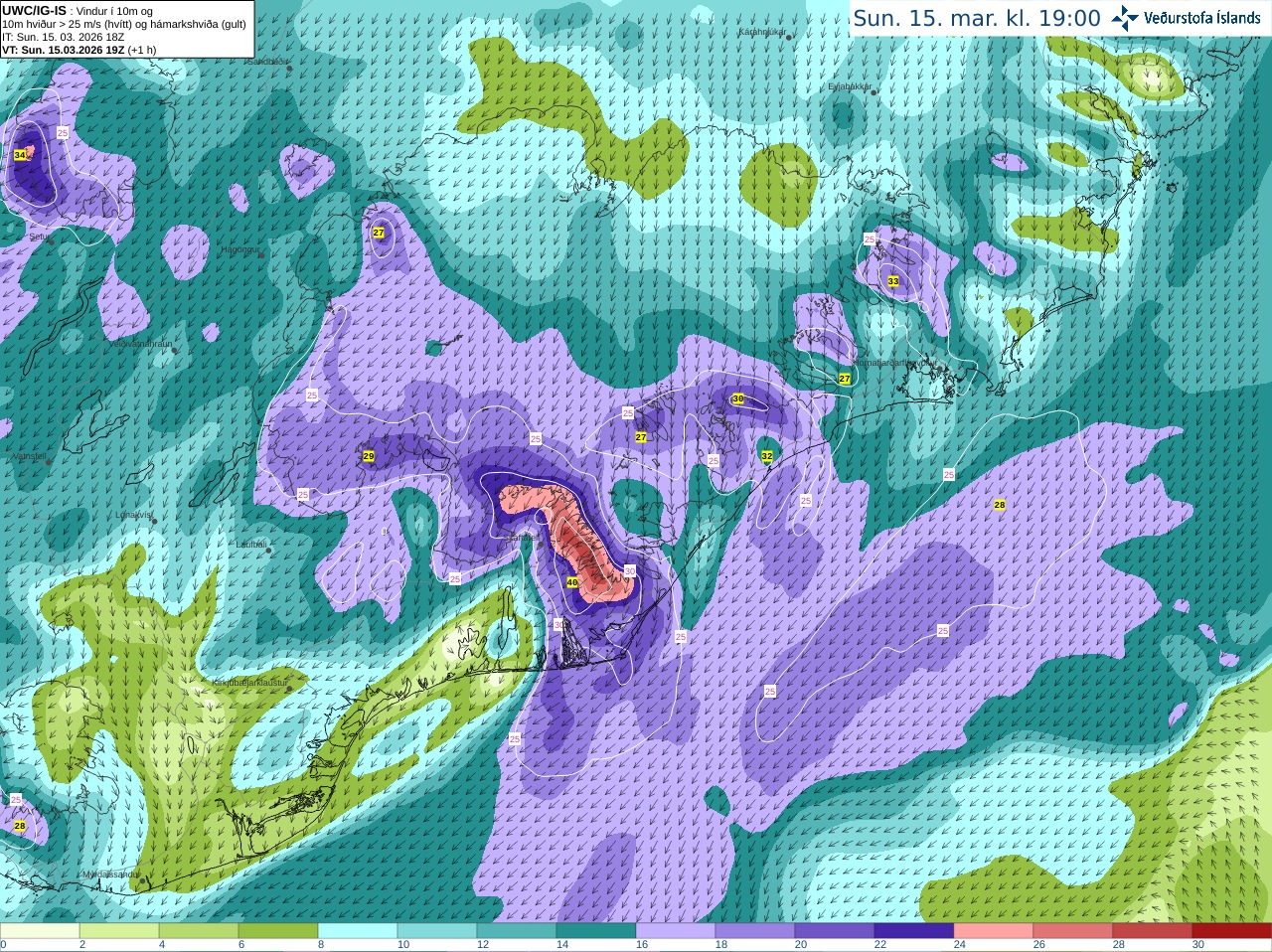Click the Setur station label
The image size is (1272, 952).
click(38, 238)
